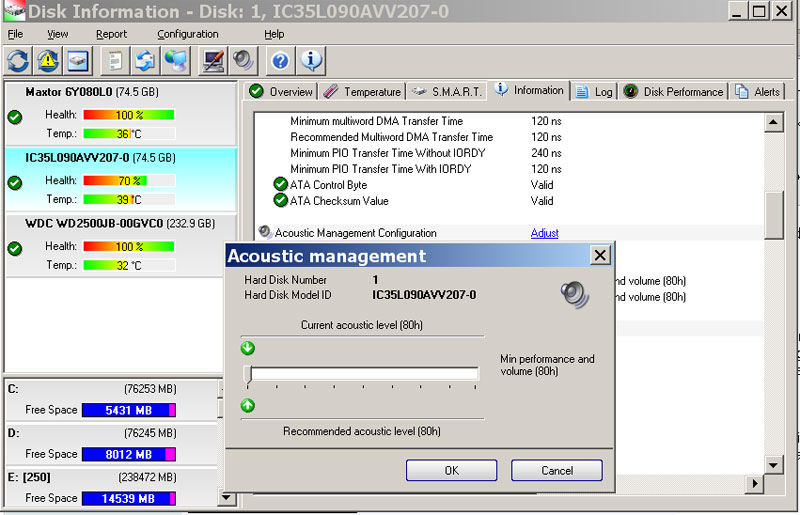The height and width of the screenshot is (515, 800).
Task: Open the Configuration menu
Action: point(187,34)
